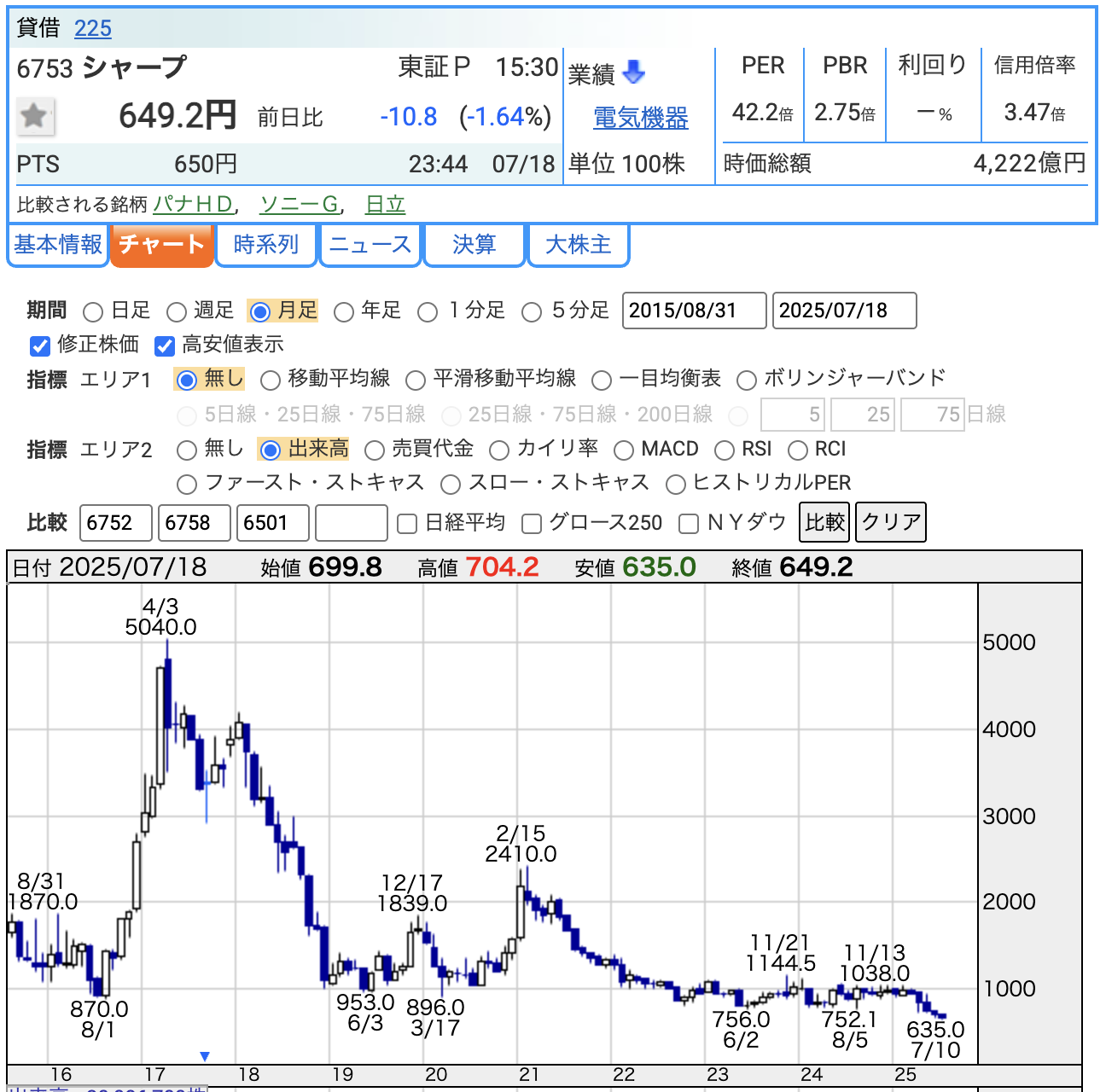Select 無し for indicator area 2
1106x1092 pixels.
click(x=187, y=450)
